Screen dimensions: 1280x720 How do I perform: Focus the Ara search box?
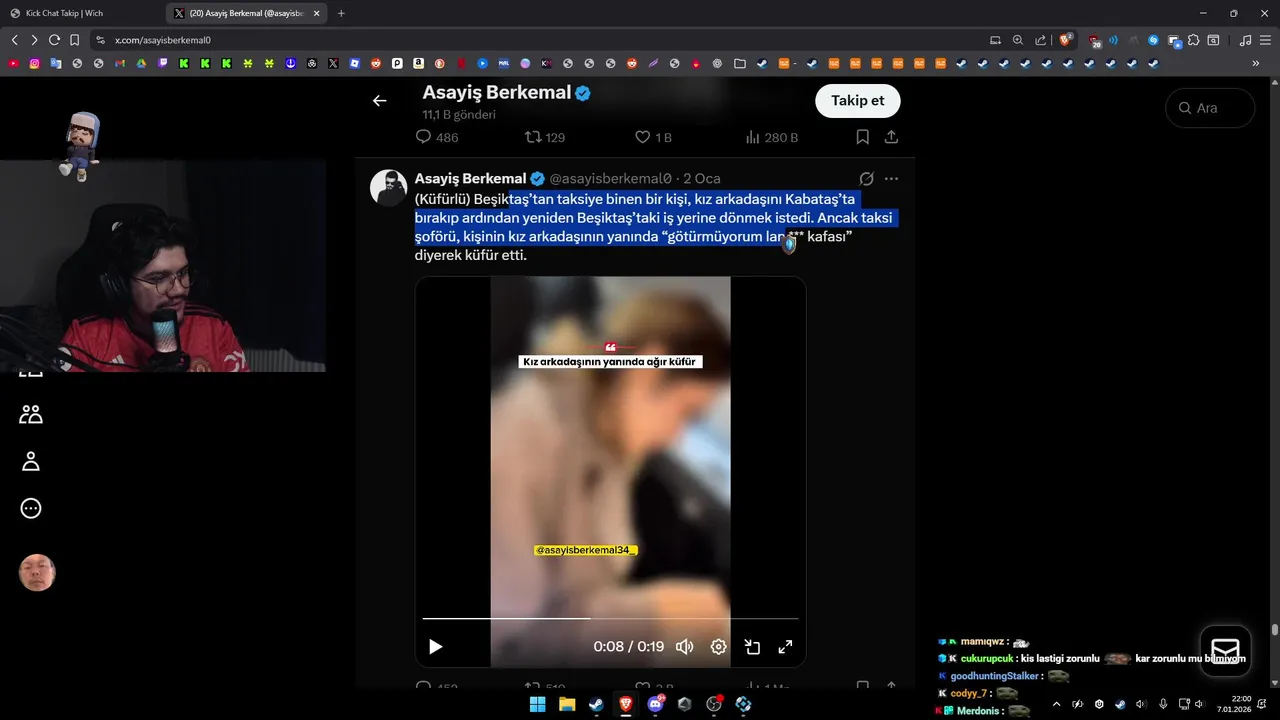(1210, 108)
